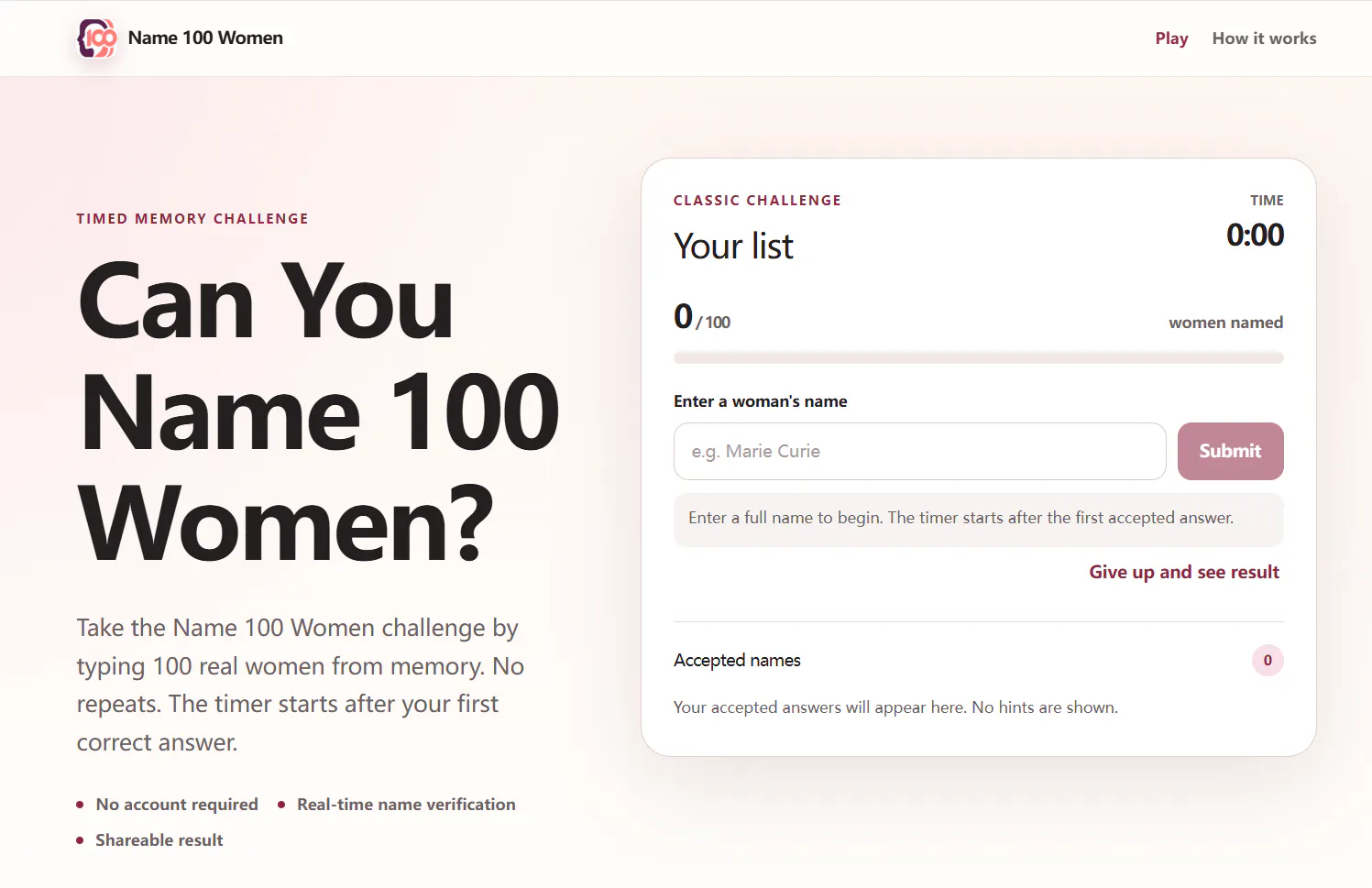Click the challenge description paragraph

click(x=300, y=685)
